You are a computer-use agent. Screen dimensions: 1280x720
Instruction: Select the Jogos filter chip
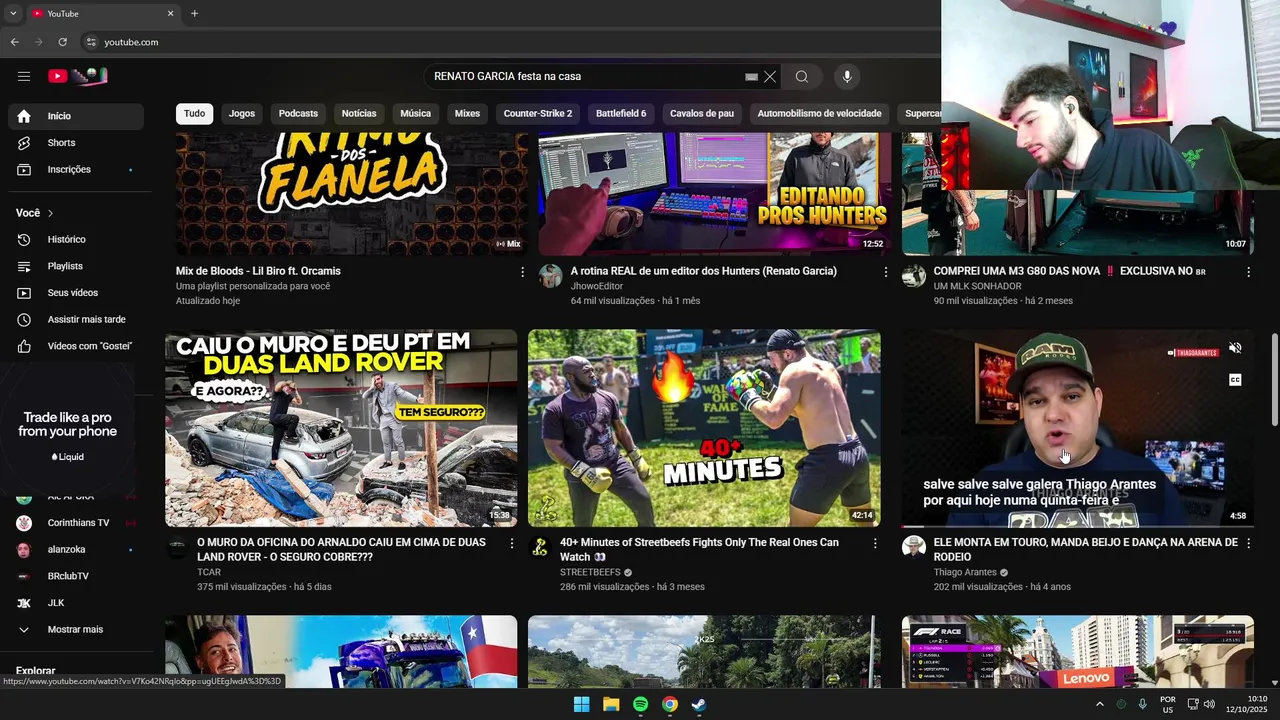242,113
